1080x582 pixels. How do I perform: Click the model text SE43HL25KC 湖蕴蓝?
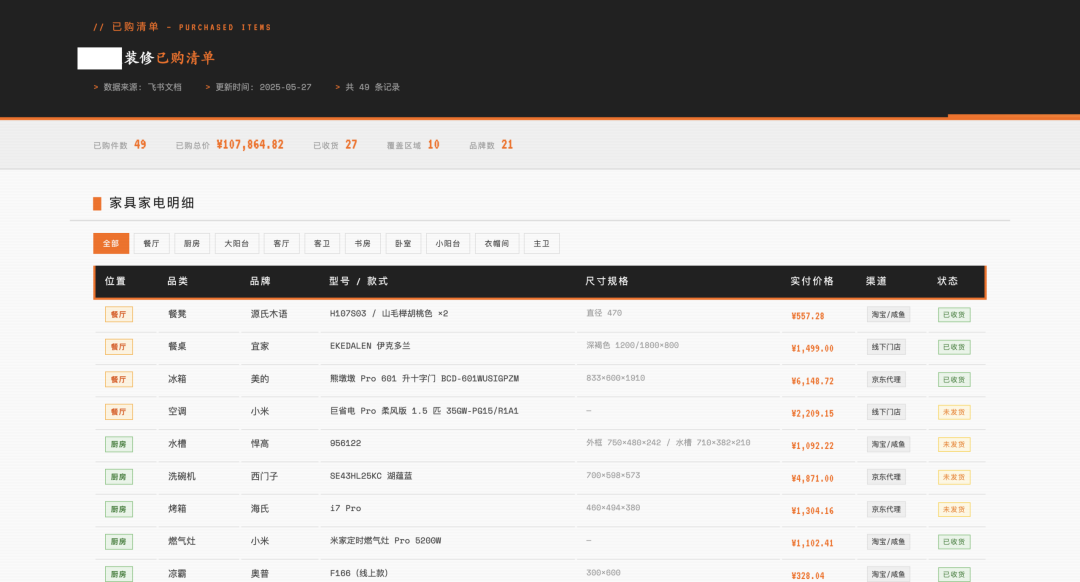(371, 477)
